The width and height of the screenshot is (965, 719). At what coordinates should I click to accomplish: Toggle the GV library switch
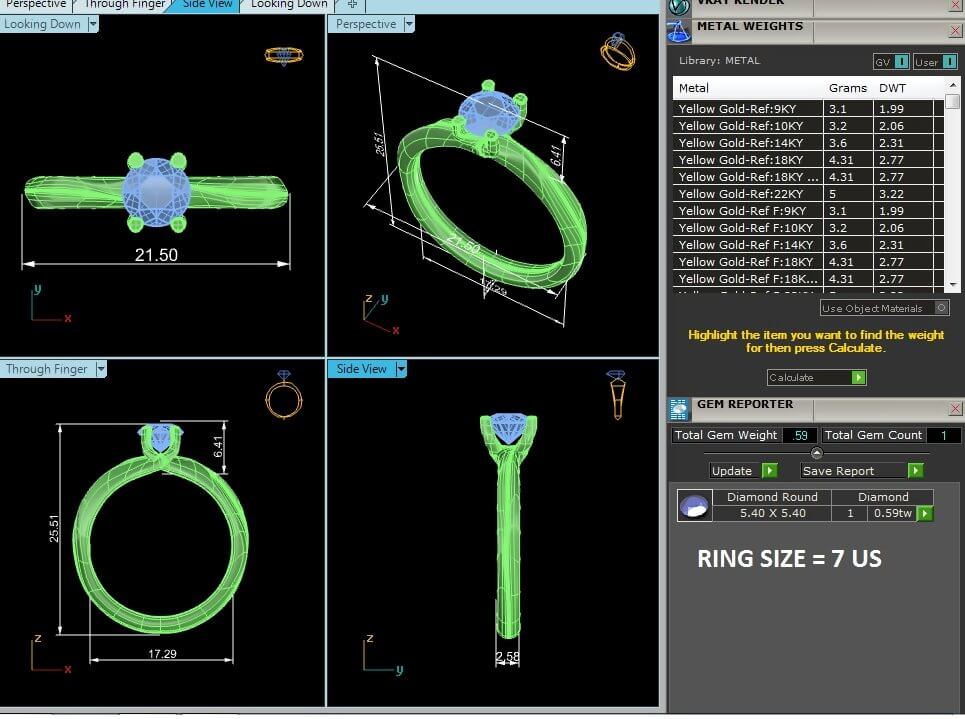[x=901, y=62]
